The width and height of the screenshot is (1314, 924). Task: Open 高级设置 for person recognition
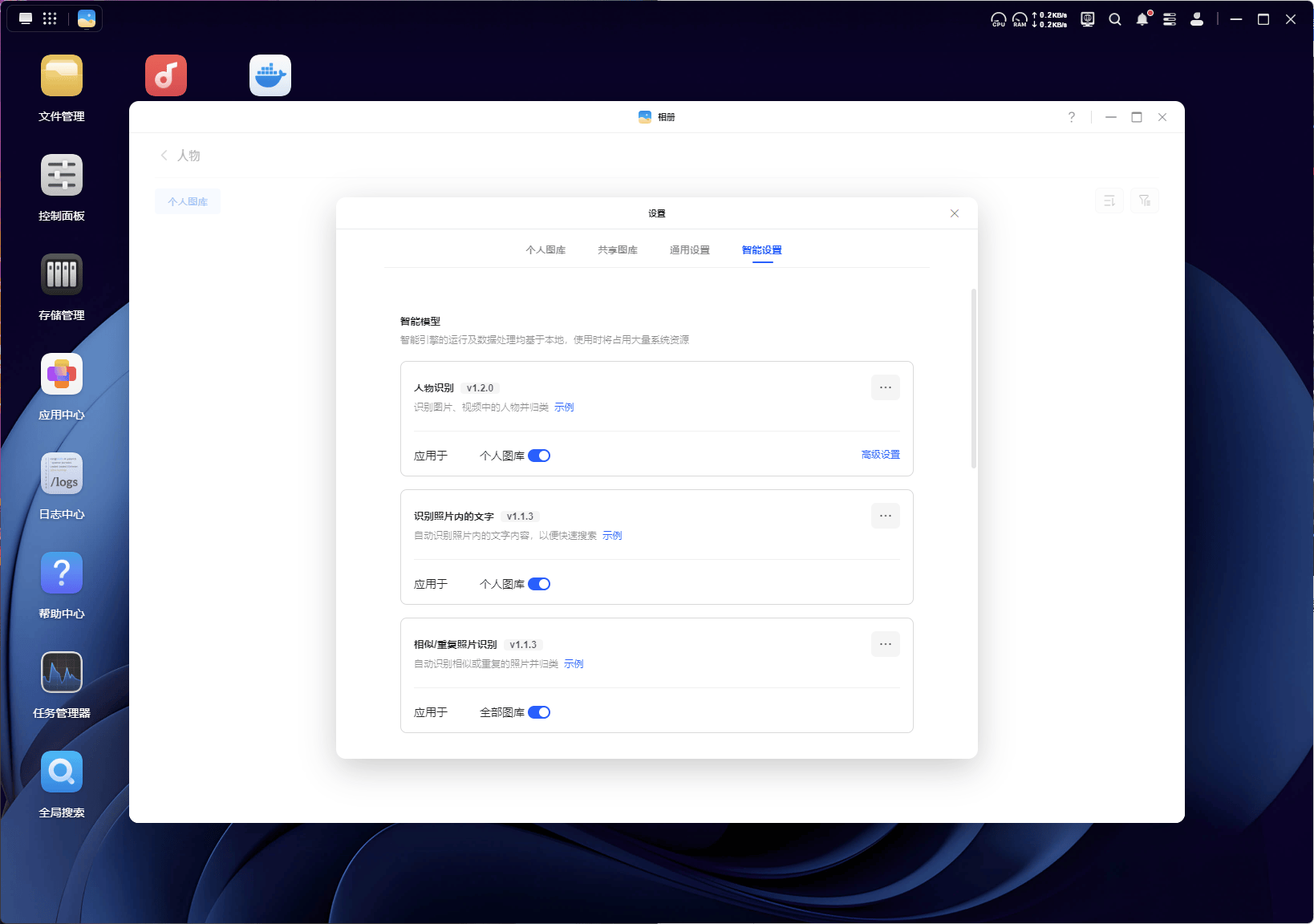[879, 454]
